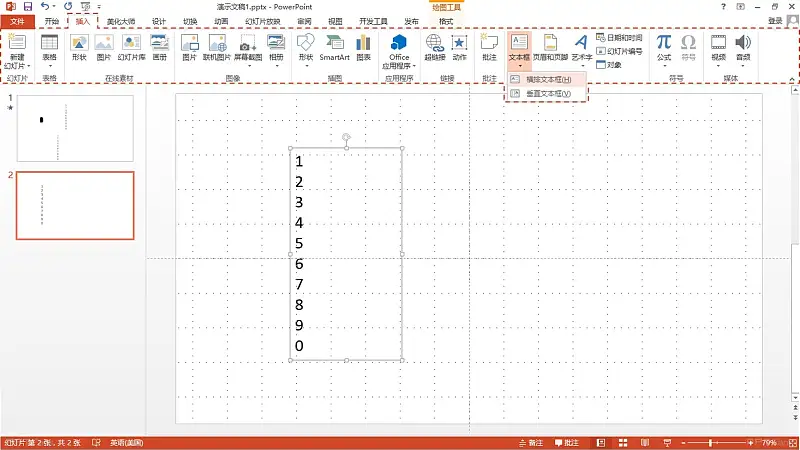This screenshot has height=450, width=800.
Task: Choose 横排文本框 from the text box menu
Action: pyautogui.click(x=548, y=79)
